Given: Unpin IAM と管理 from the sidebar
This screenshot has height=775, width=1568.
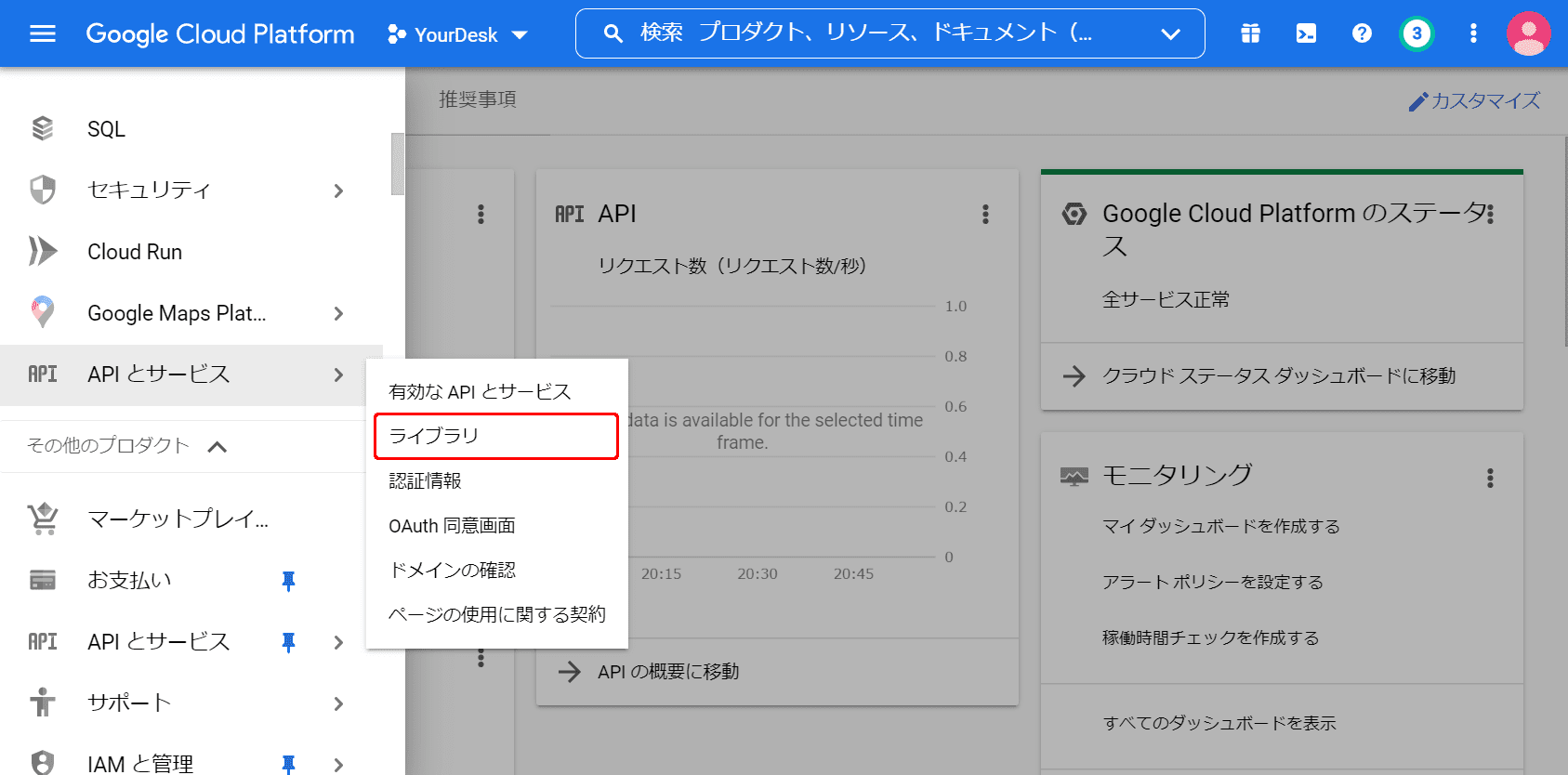Looking at the screenshot, I should pos(288,764).
